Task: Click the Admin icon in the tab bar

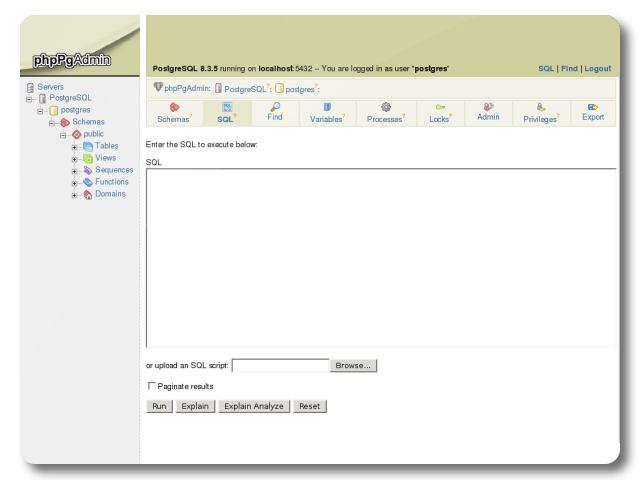Action: pyautogui.click(x=488, y=106)
